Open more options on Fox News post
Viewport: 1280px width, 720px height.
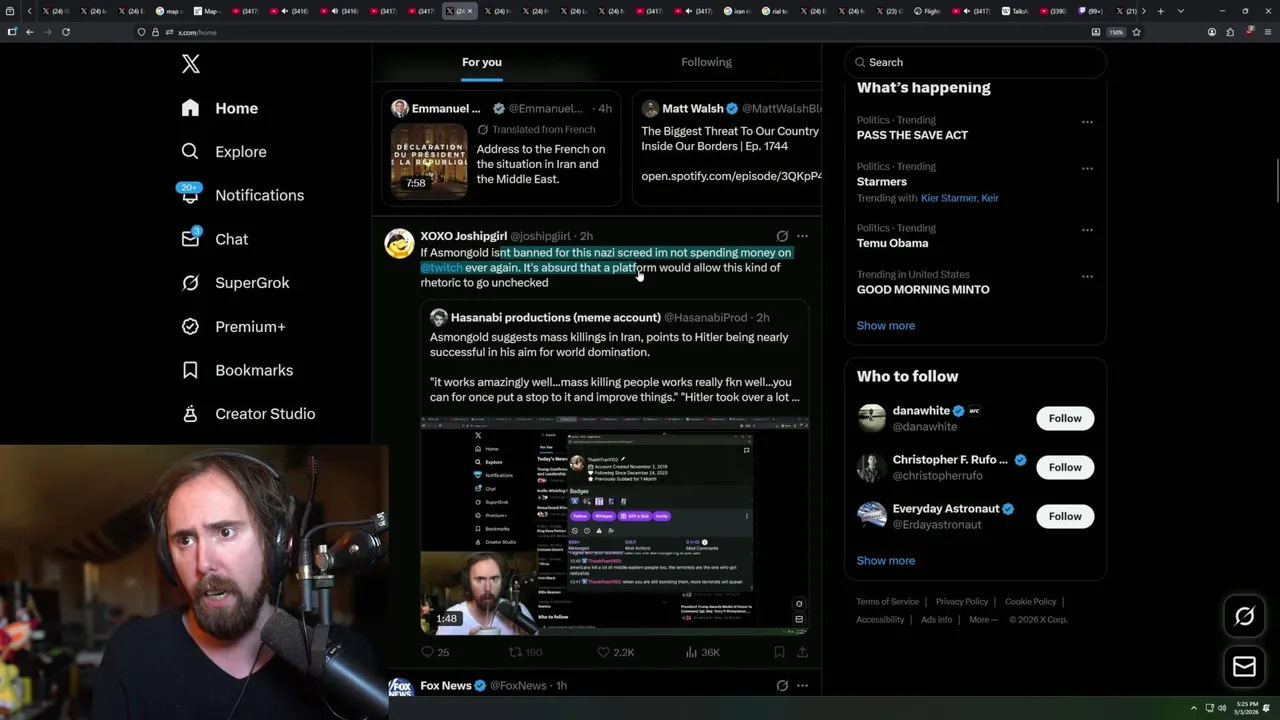pyautogui.click(x=802, y=686)
